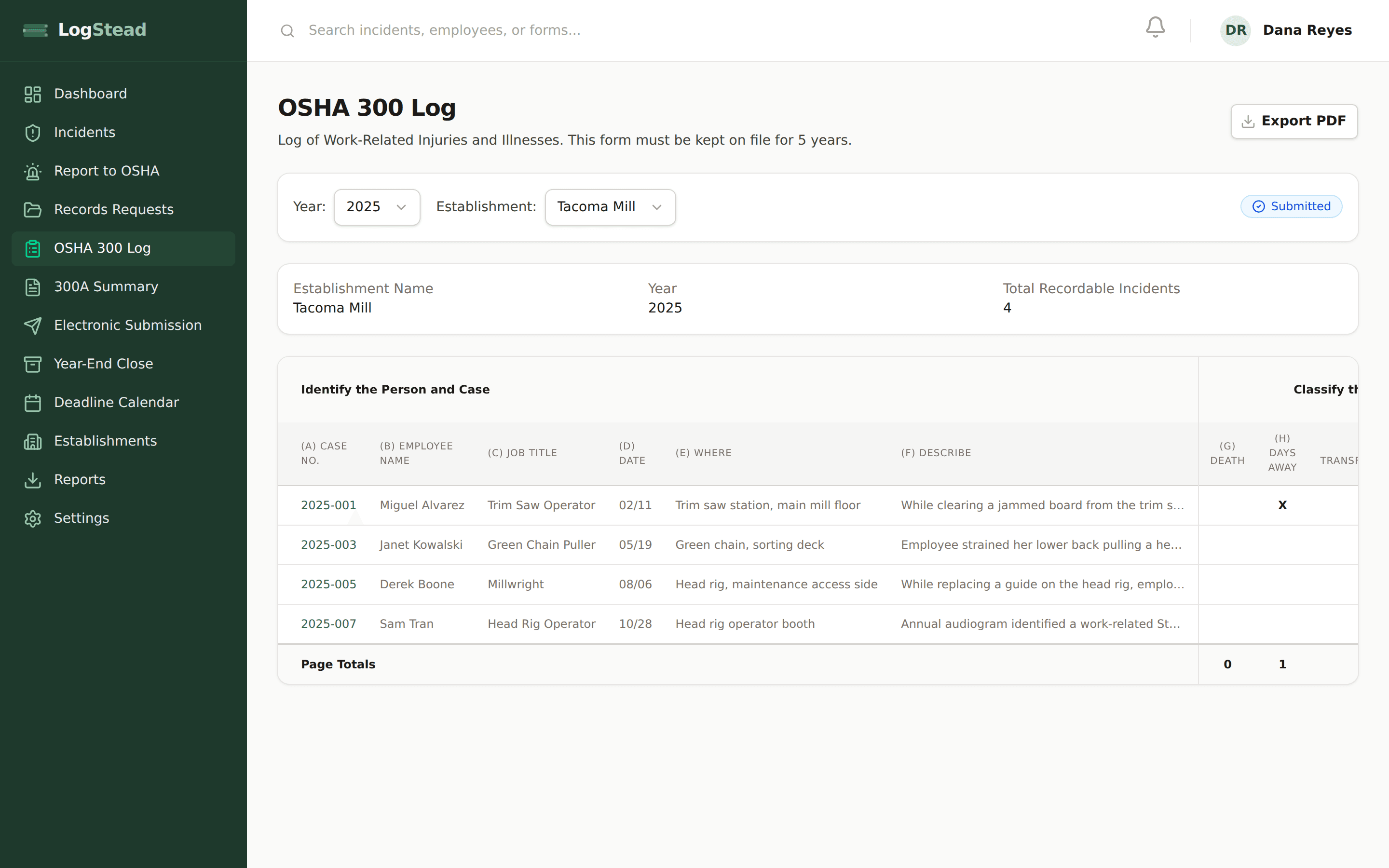Click the Records Requests folder icon
The width and height of the screenshot is (1389, 868).
[x=33, y=210]
